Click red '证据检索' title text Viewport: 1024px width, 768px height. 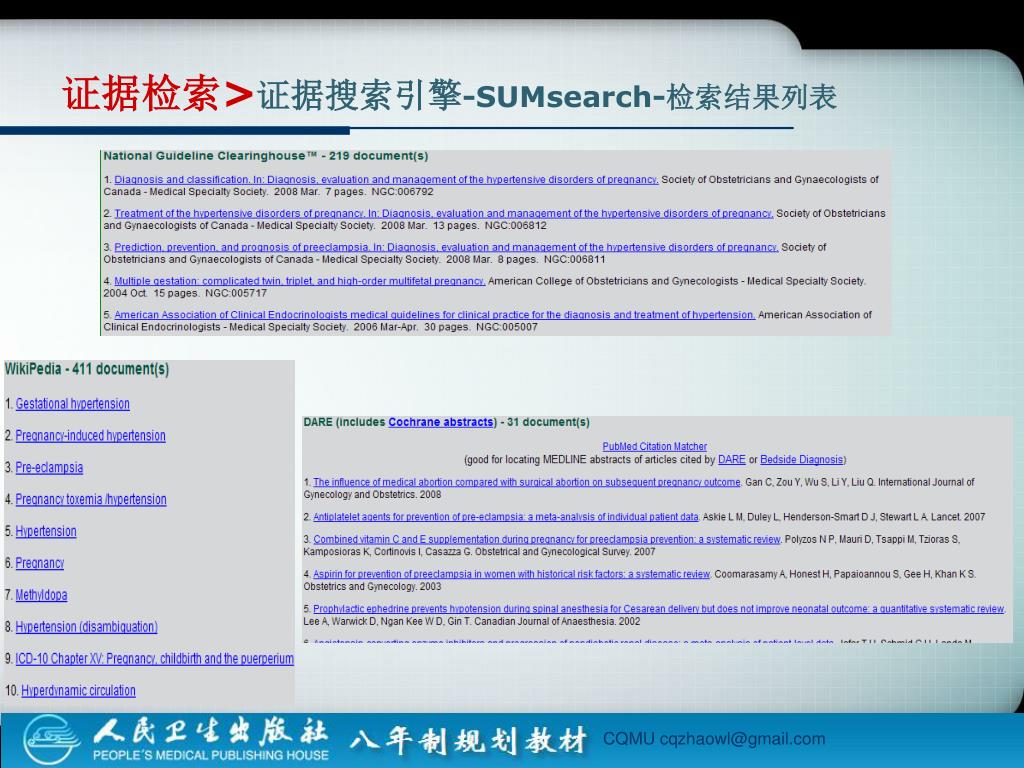point(141,93)
